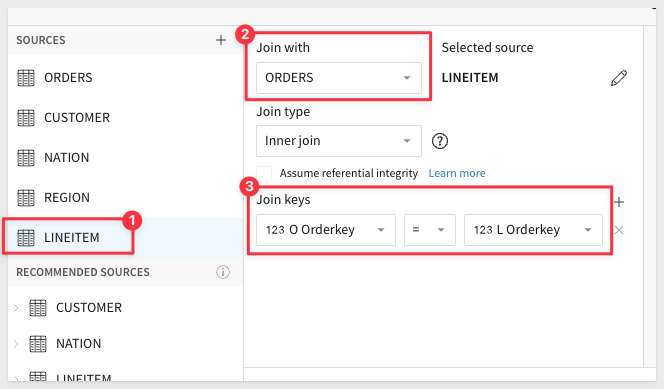Expand recommended CUSTOMER source
The width and height of the screenshot is (664, 389).
[x=16, y=308]
